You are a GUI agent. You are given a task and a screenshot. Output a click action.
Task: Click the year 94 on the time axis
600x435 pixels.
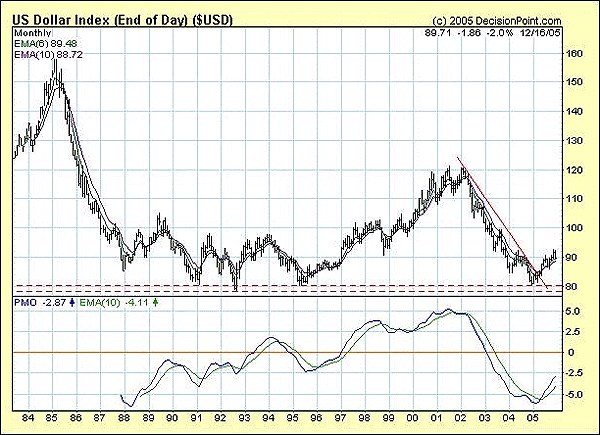coord(269,417)
